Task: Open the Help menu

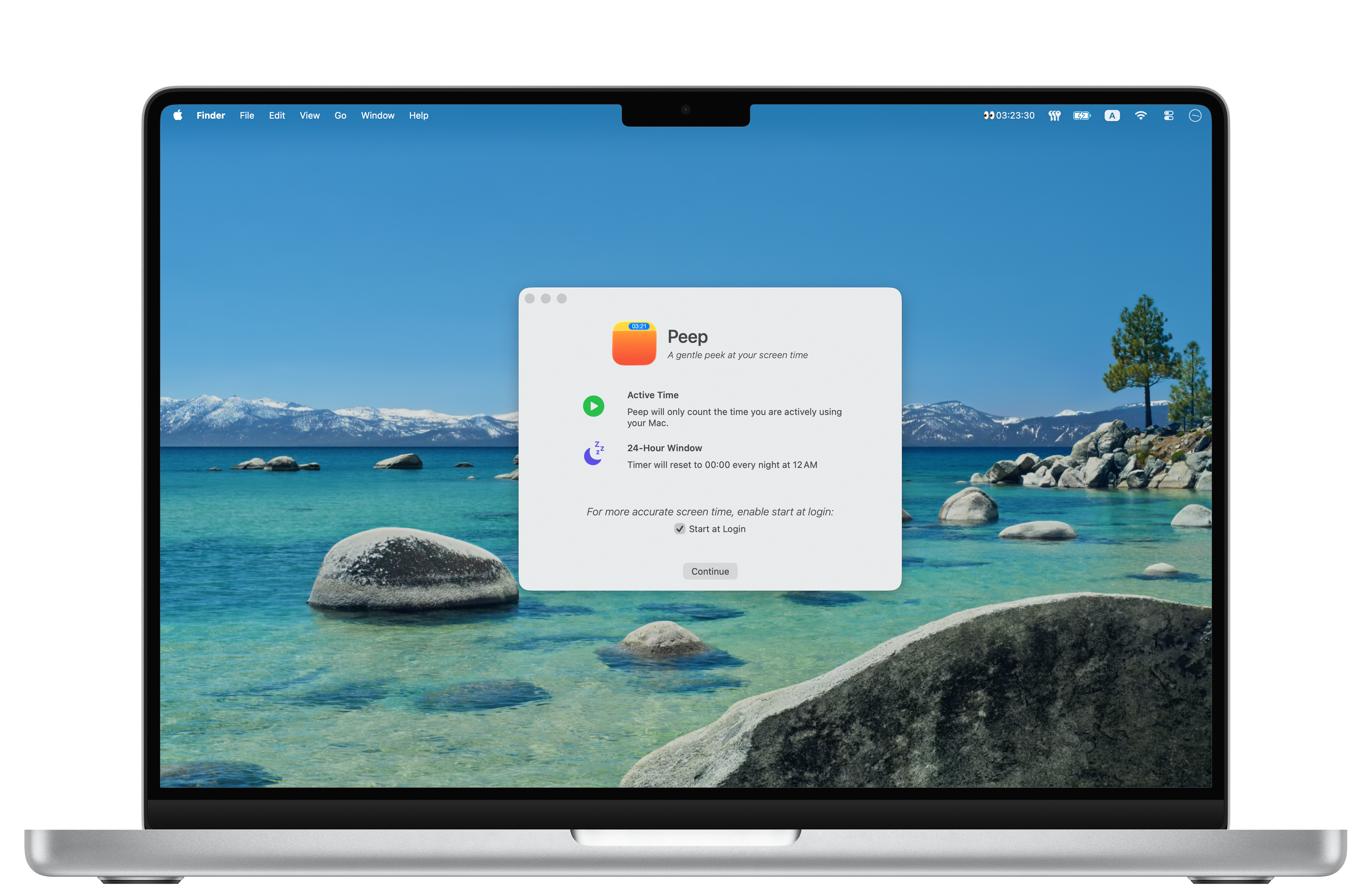Action: pos(418,115)
